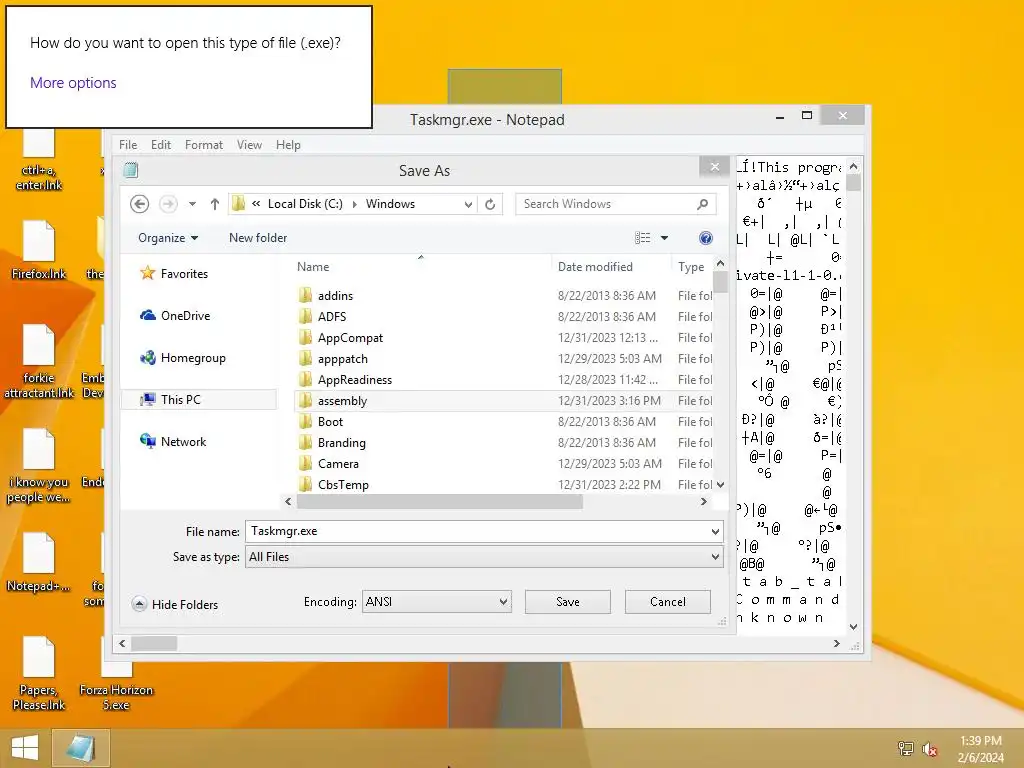The image size is (1024, 768).
Task: Click Notepad icon in taskbar
Action: coord(80,748)
